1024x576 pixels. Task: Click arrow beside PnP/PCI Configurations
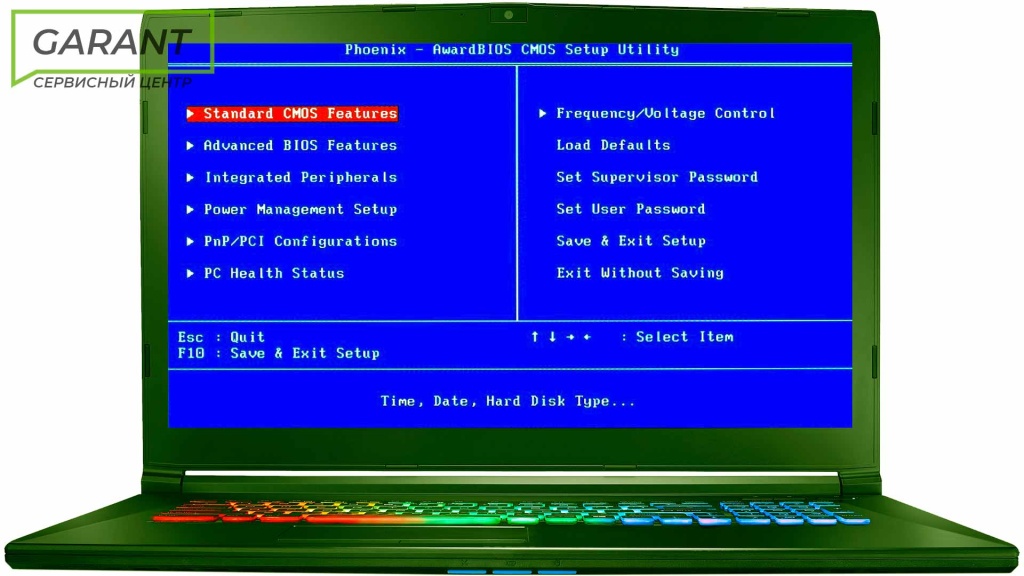(x=190, y=242)
